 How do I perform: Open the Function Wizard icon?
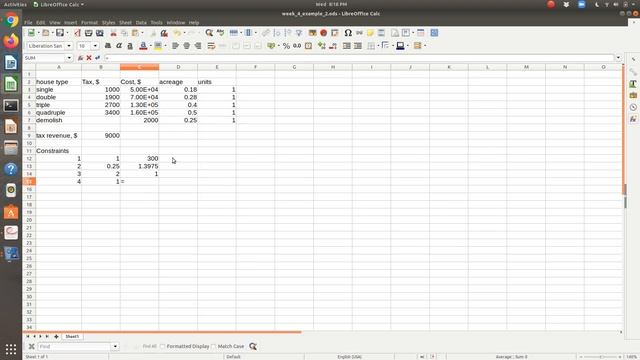coord(80,58)
